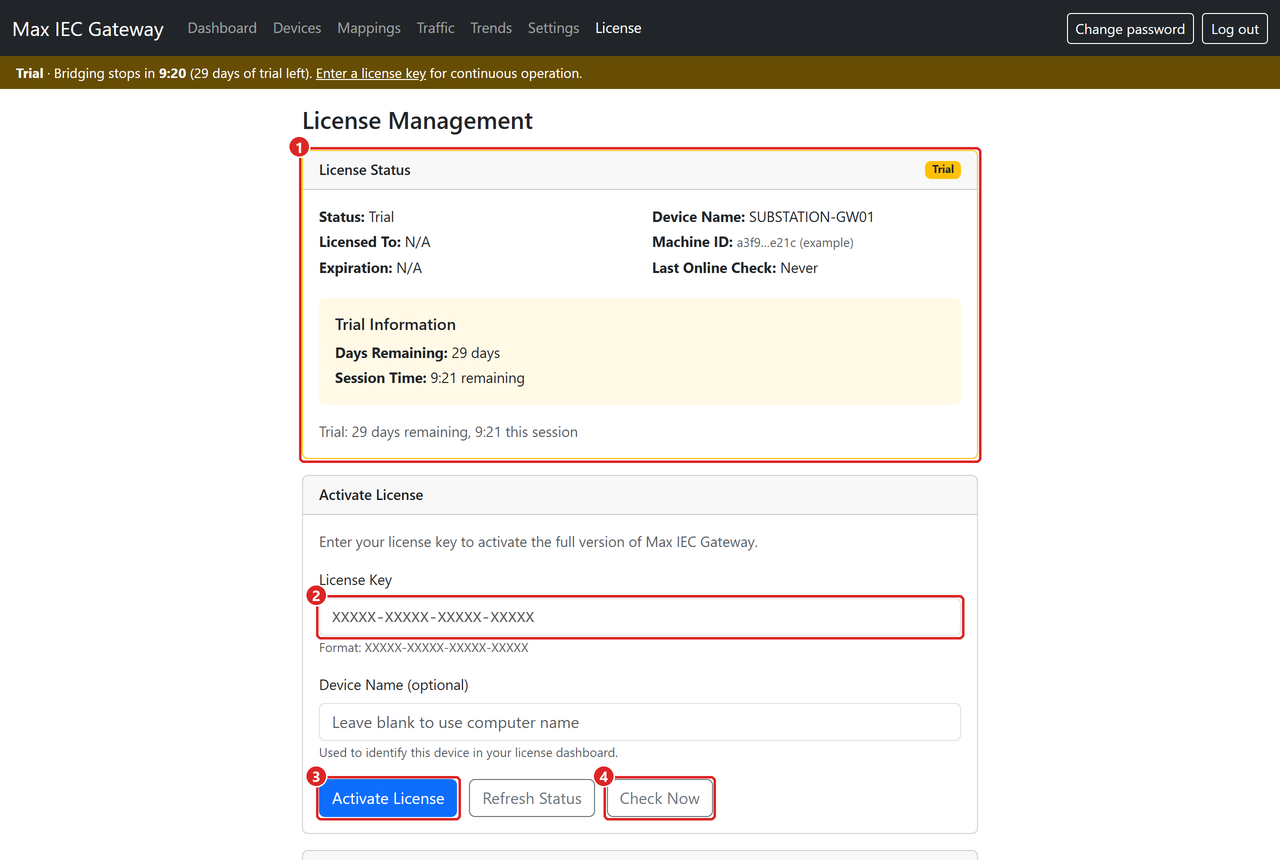Click the 'License Key' field label
1280x860 pixels.
click(355, 580)
